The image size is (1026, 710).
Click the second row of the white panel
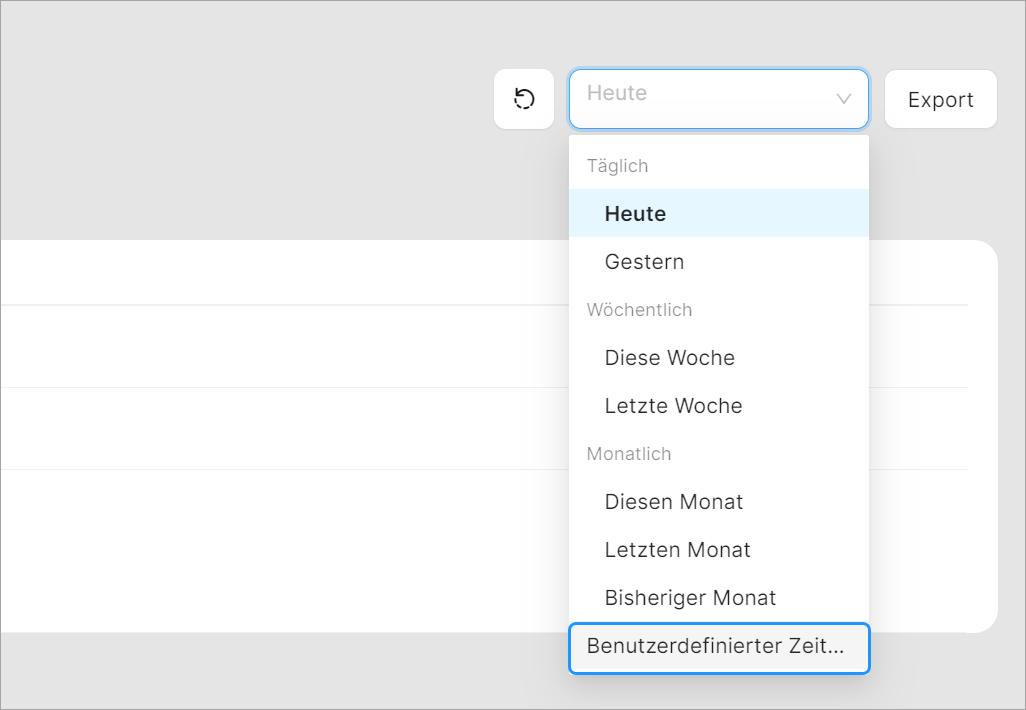point(280,346)
